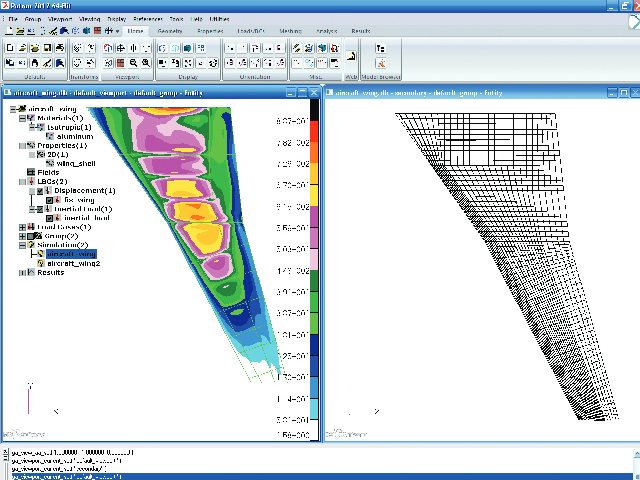Collapse the Materials(1) node
The width and height of the screenshot is (640, 480).
[22, 118]
